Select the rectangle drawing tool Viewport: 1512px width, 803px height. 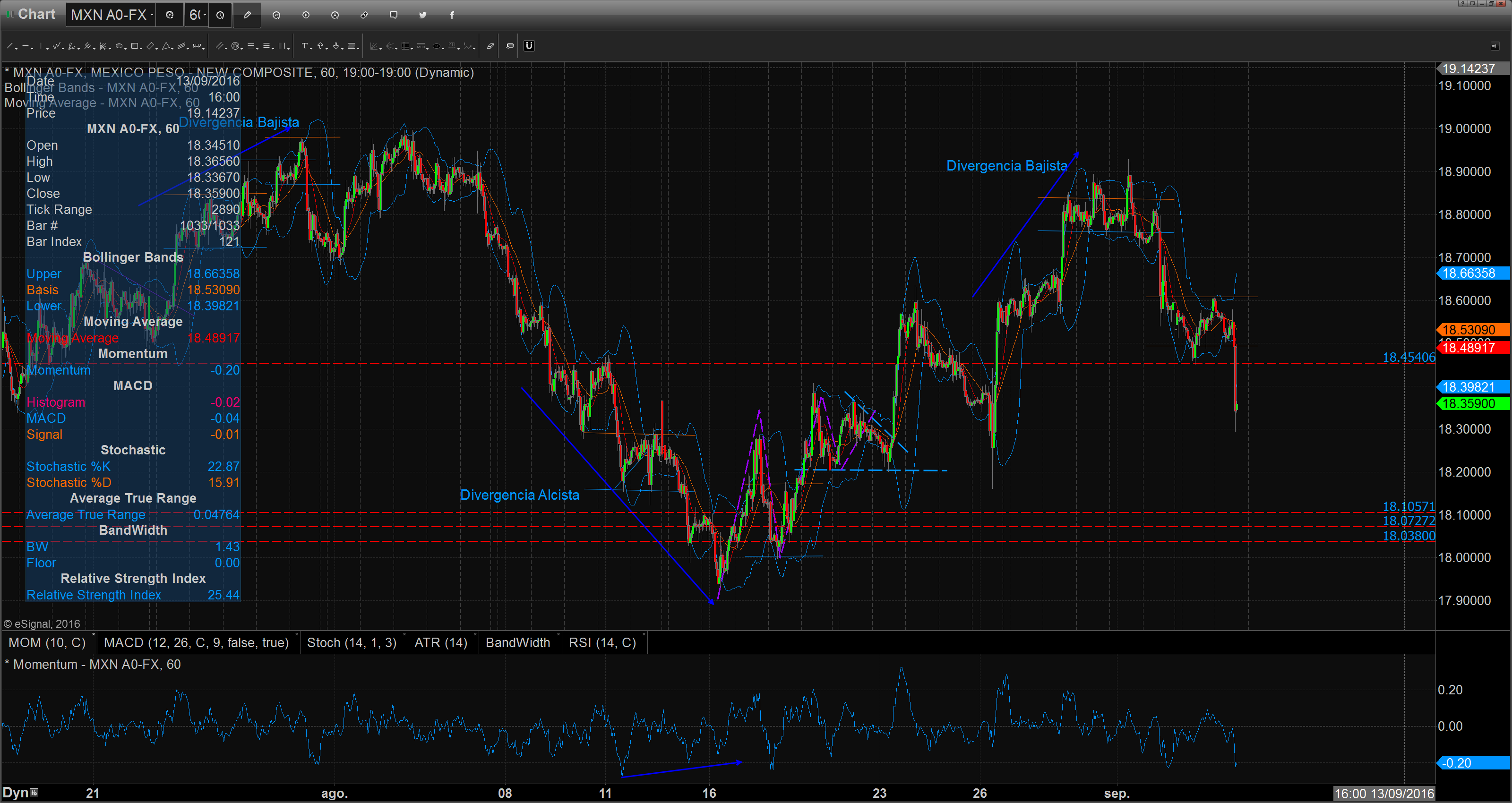(x=134, y=46)
